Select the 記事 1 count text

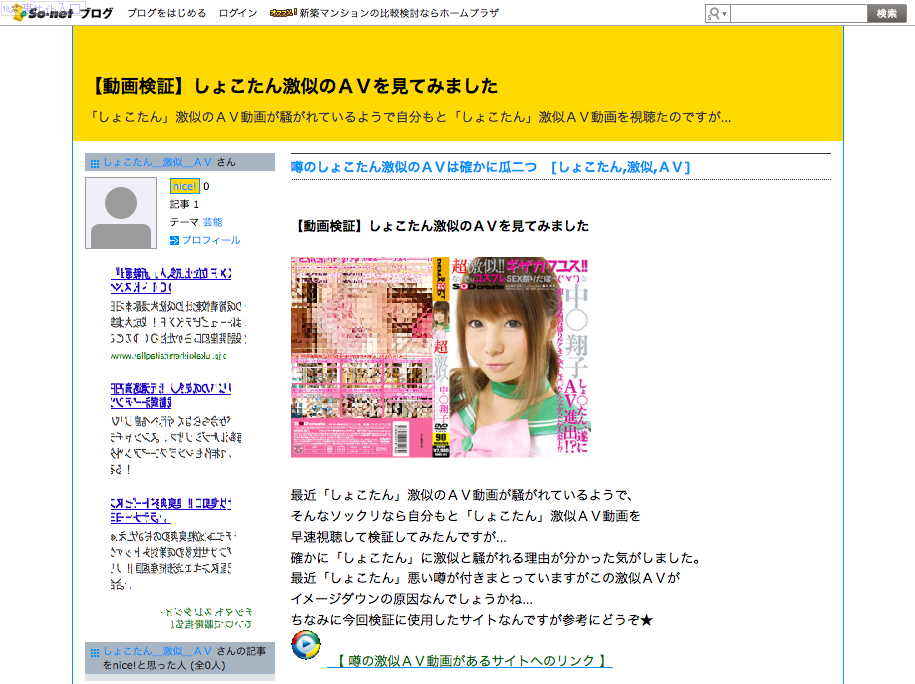(184, 204)
